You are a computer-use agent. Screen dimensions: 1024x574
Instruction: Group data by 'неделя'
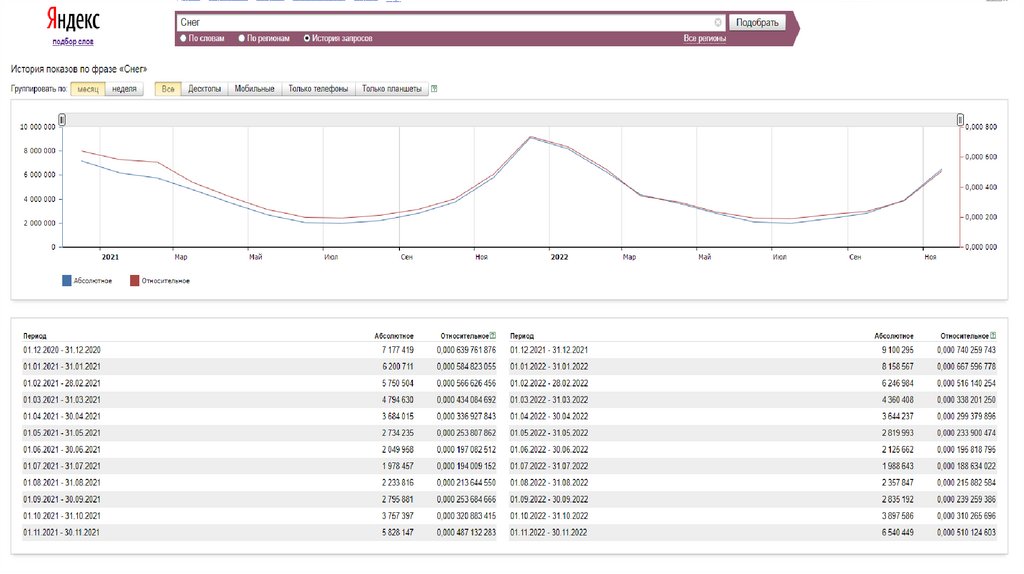pos(124,89)
